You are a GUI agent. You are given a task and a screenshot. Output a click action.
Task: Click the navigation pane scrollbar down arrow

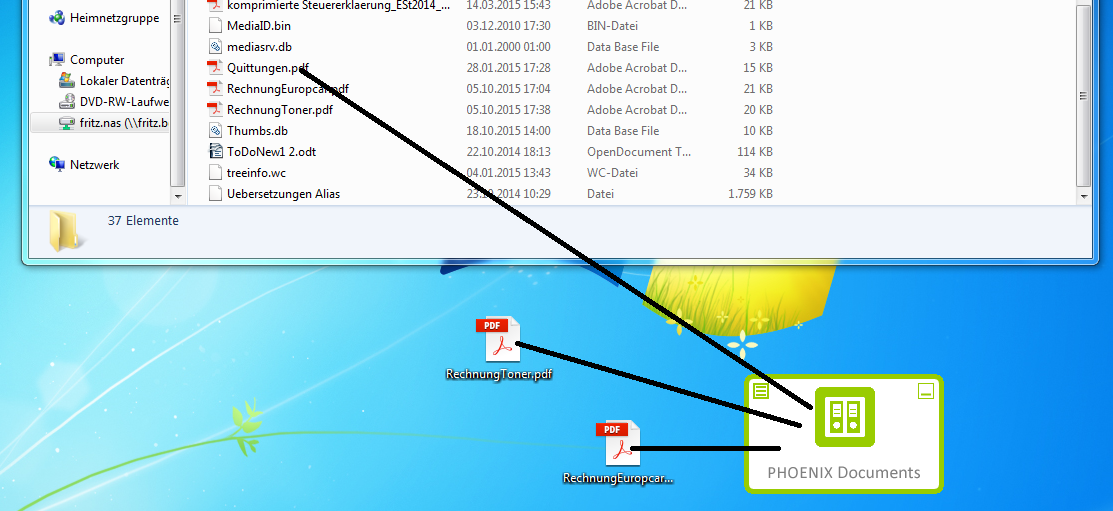(x=178, y=195)
